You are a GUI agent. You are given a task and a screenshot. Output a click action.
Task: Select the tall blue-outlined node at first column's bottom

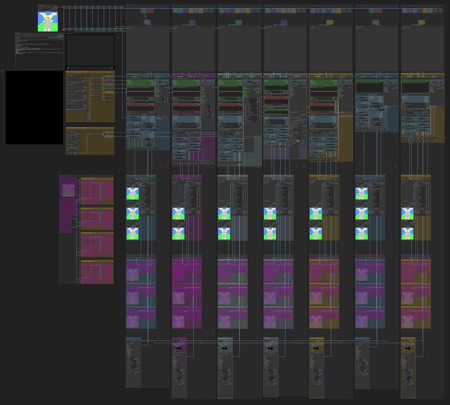(x=133, y=363)
